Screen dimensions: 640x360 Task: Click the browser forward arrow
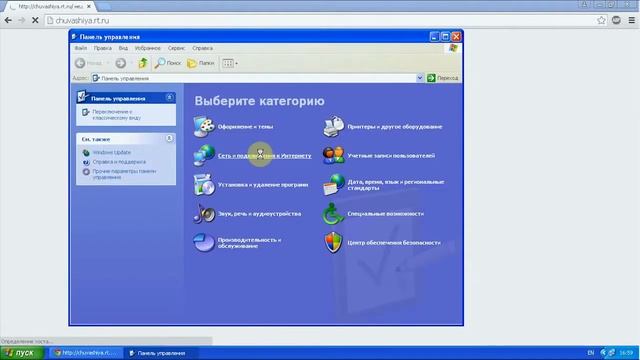pyautogui.click(x=21, y=20)
